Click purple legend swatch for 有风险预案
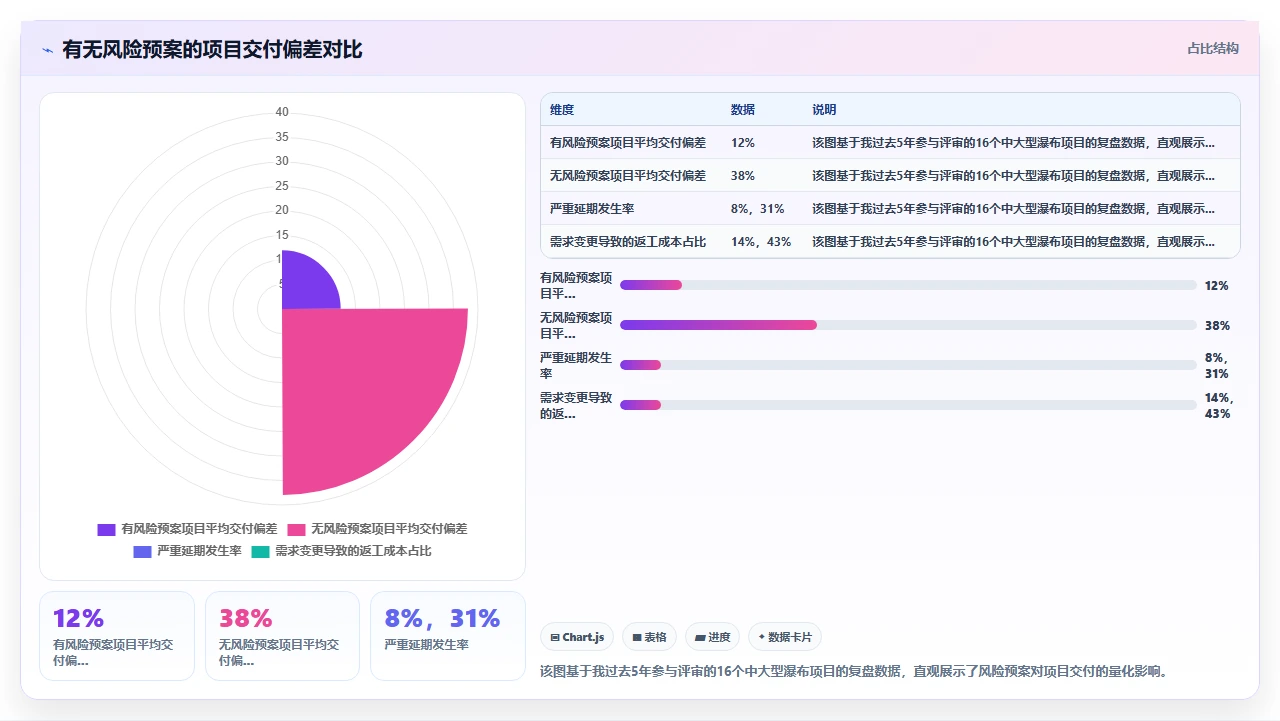 point(106,529)
